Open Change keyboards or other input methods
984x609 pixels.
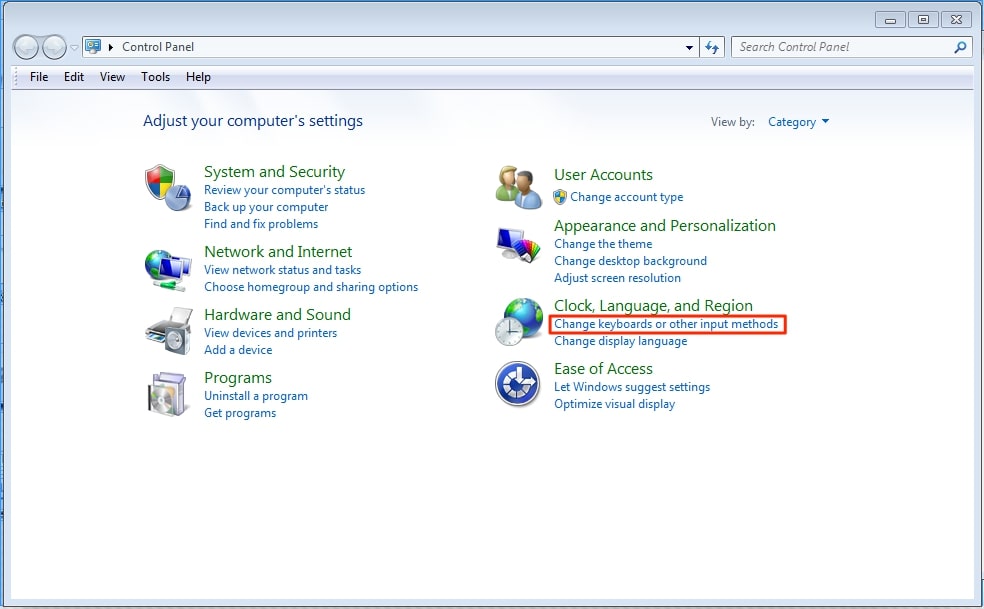click(666, 324)
